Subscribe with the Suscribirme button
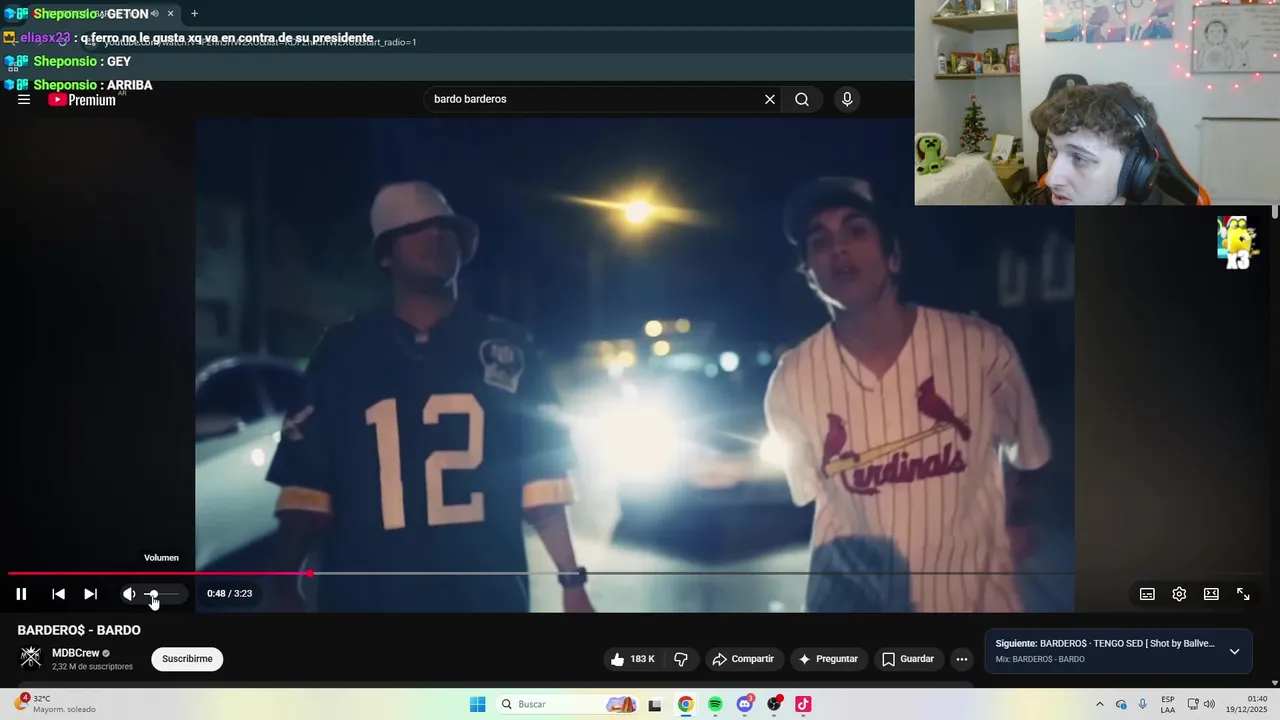The height and width of the screenshot is (720, 1280). point(187,659)
